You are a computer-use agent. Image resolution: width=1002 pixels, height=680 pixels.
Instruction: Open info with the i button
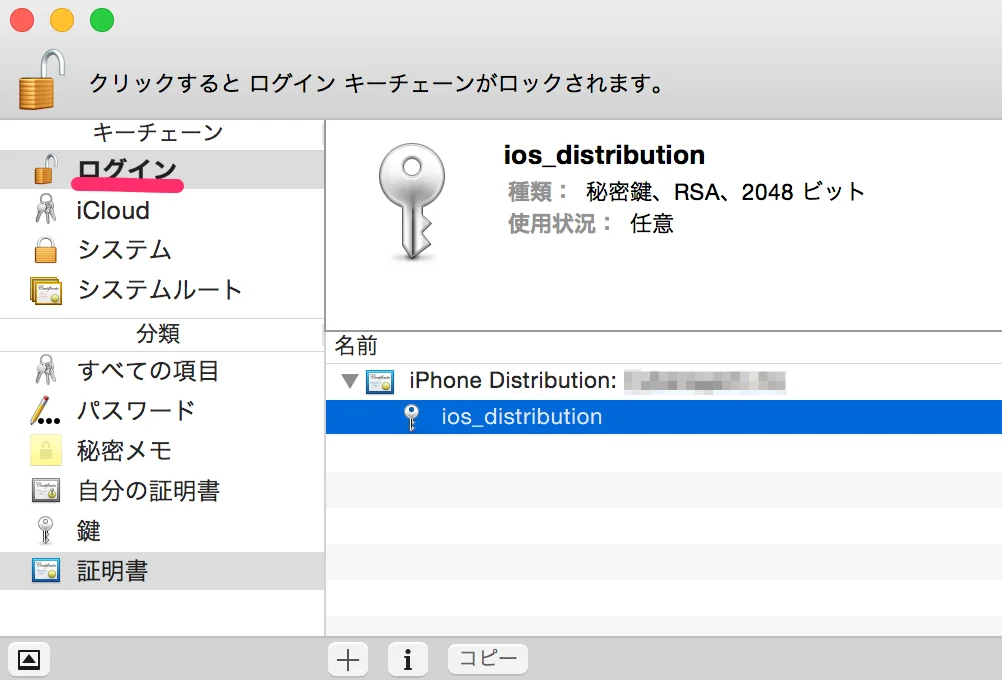click(408, 660)
